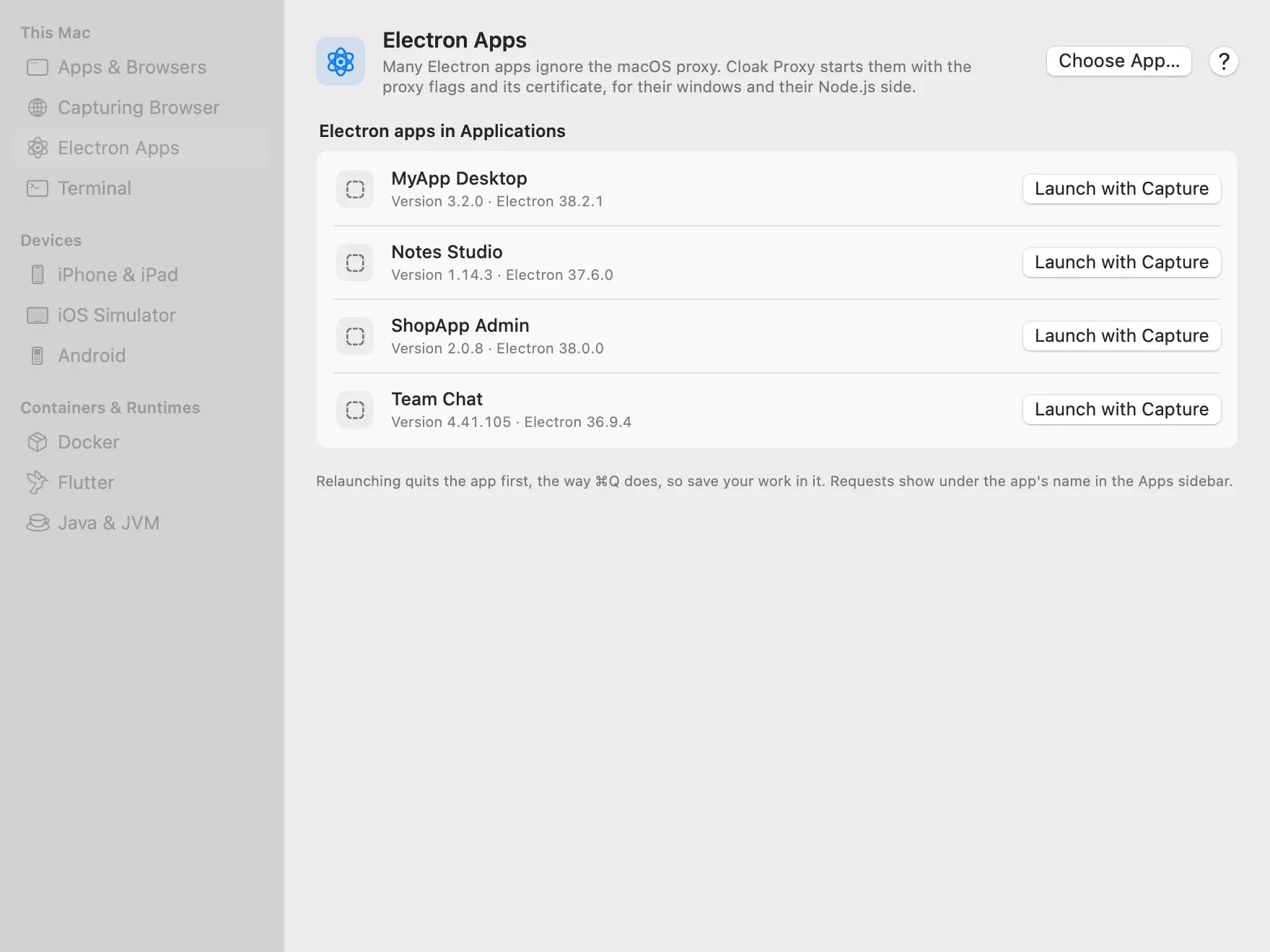
Task: Click the 'Team Chat' app name
Action: click(x=437, y=399)
